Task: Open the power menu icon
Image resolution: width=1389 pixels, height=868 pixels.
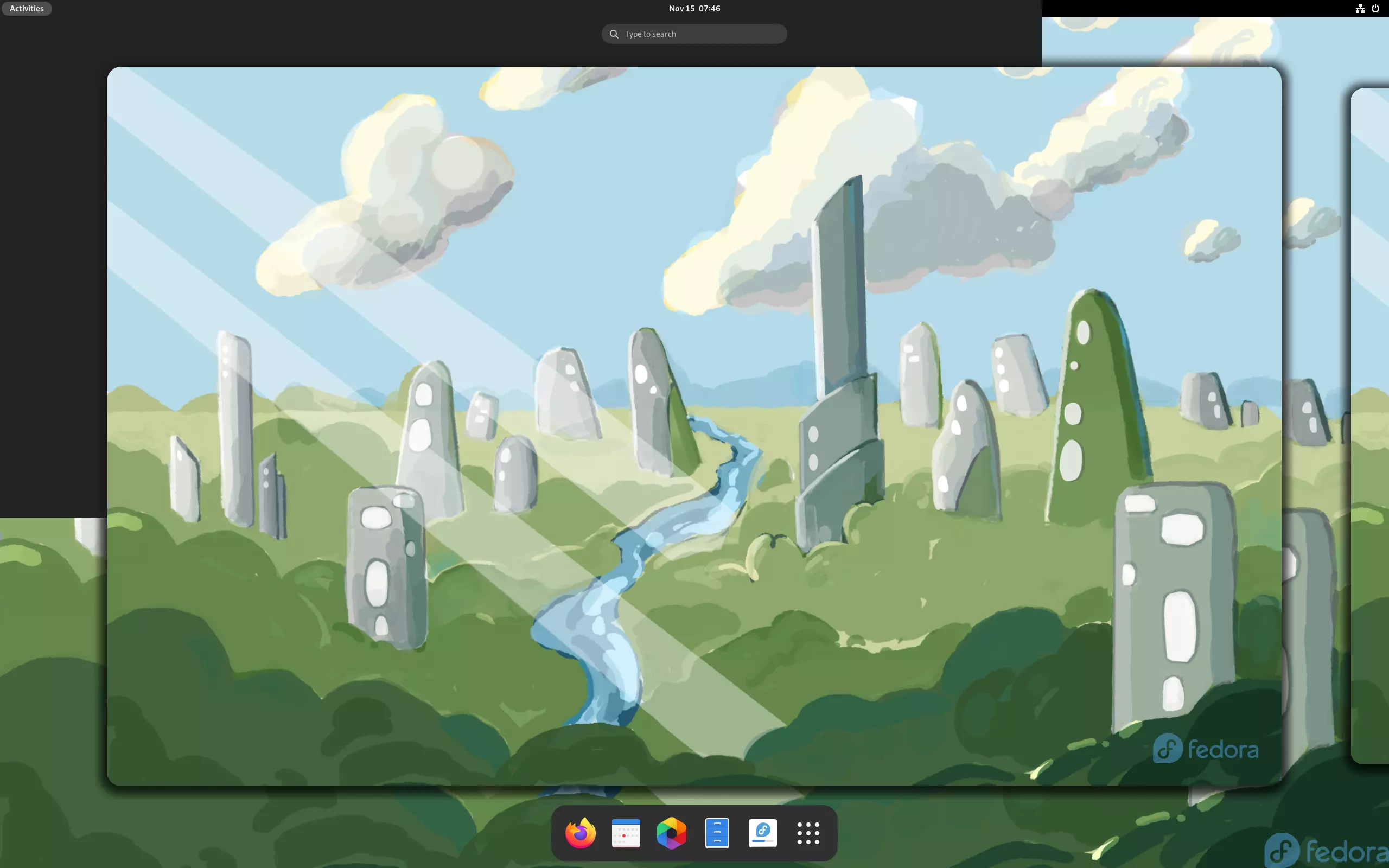Action: click(x=1375, y=9)
